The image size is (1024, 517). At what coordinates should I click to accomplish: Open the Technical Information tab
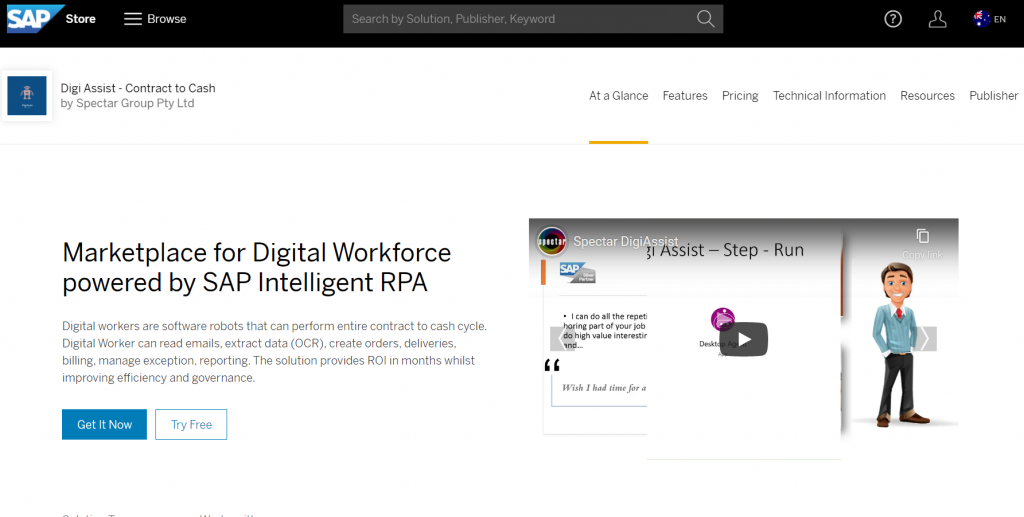coord(829,96)
